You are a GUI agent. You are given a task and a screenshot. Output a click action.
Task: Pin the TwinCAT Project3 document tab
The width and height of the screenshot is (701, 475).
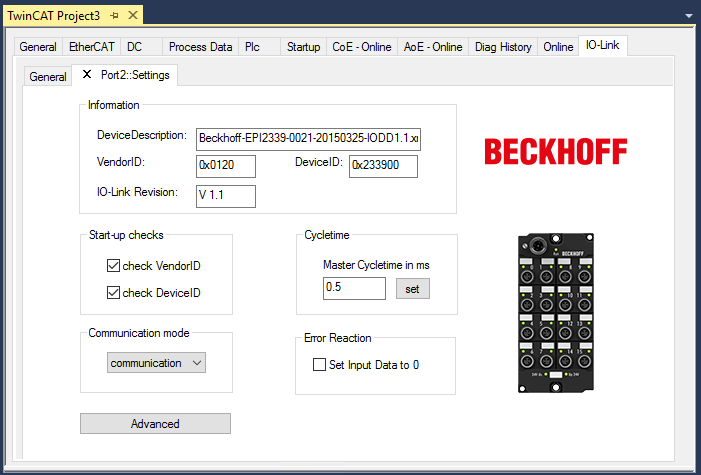(x=114, y=16)
